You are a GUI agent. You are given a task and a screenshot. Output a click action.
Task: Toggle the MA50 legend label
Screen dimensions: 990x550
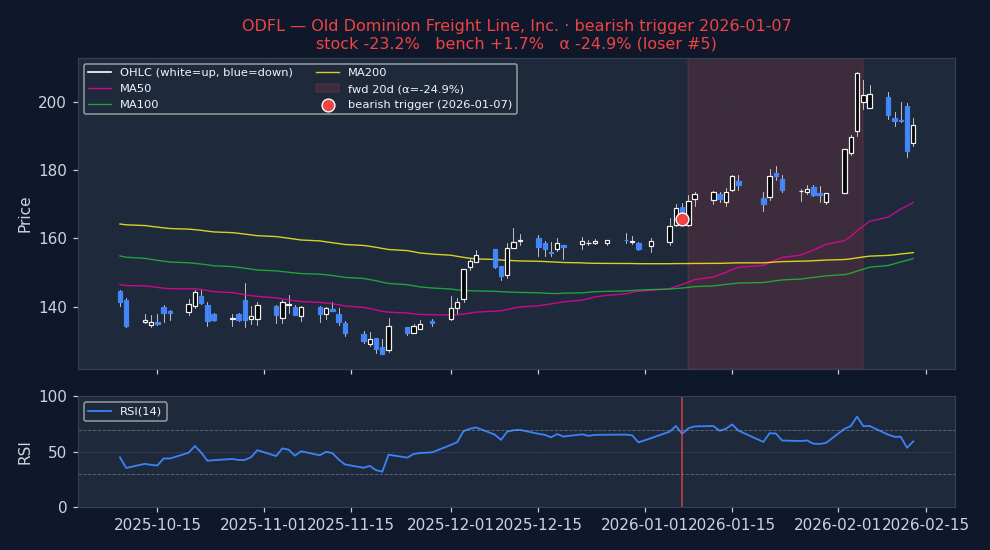(136, 89)
